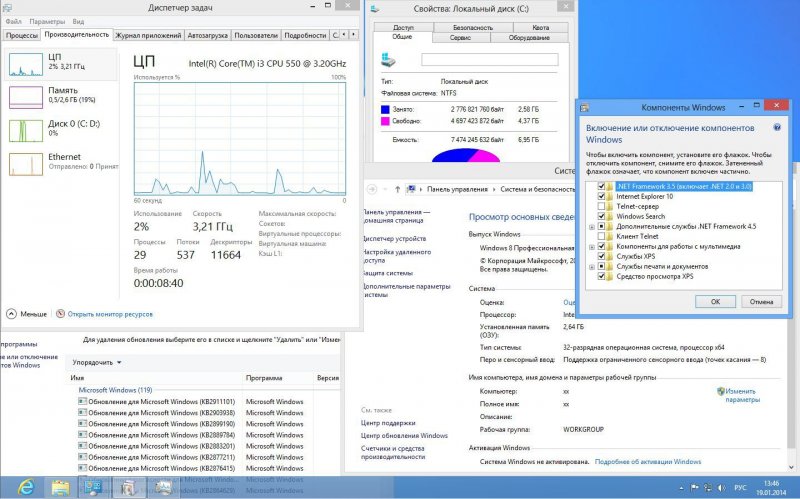This screenshot has width=800, height=499.
Task: Click the resource monitor icon beside Открыть монитор ресурсов
Action: [60, 314]
